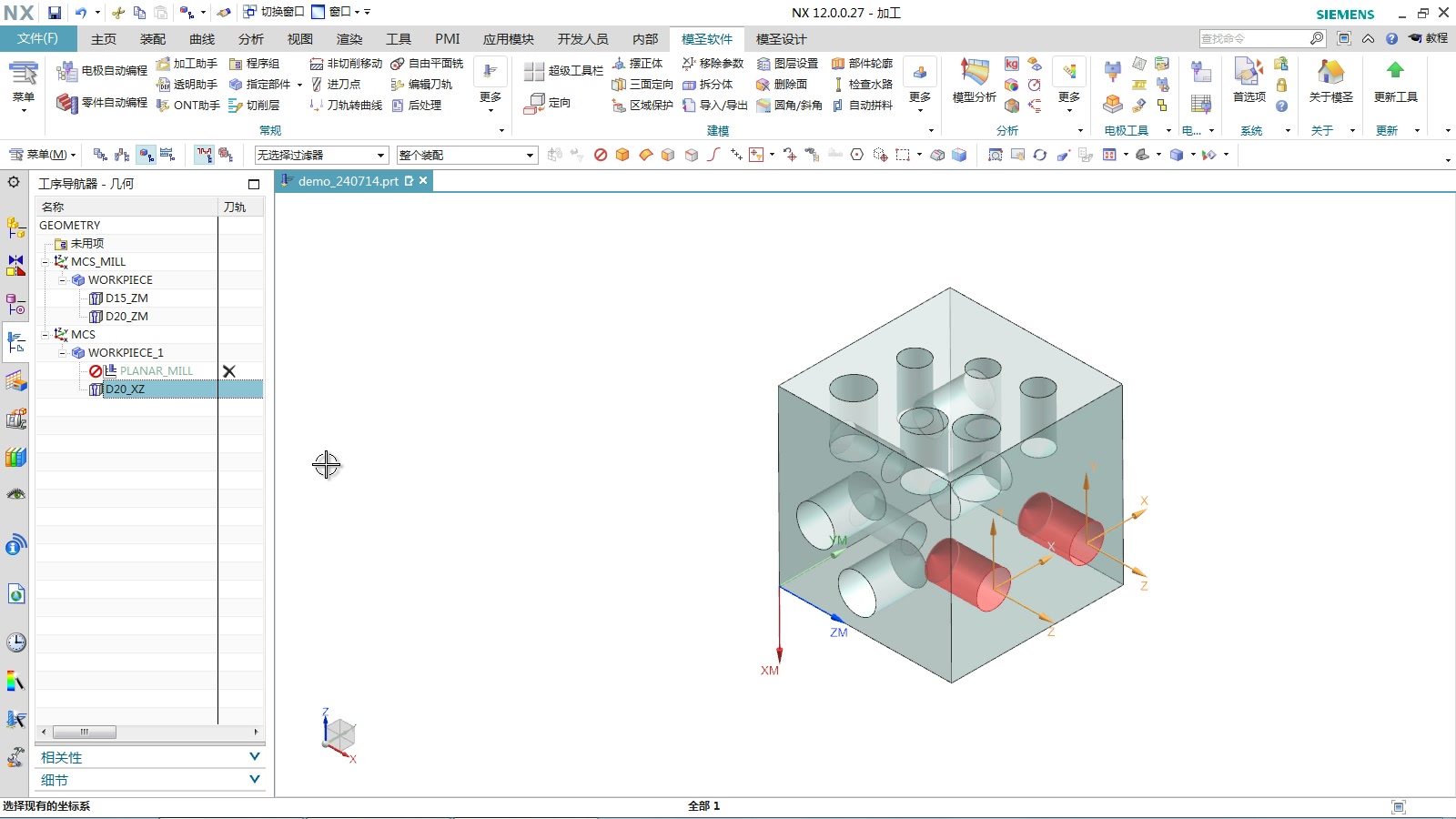The image size is (1456, 819).
Task: Open the 文件(F) file menu
Action: click(x=38, y=38)
